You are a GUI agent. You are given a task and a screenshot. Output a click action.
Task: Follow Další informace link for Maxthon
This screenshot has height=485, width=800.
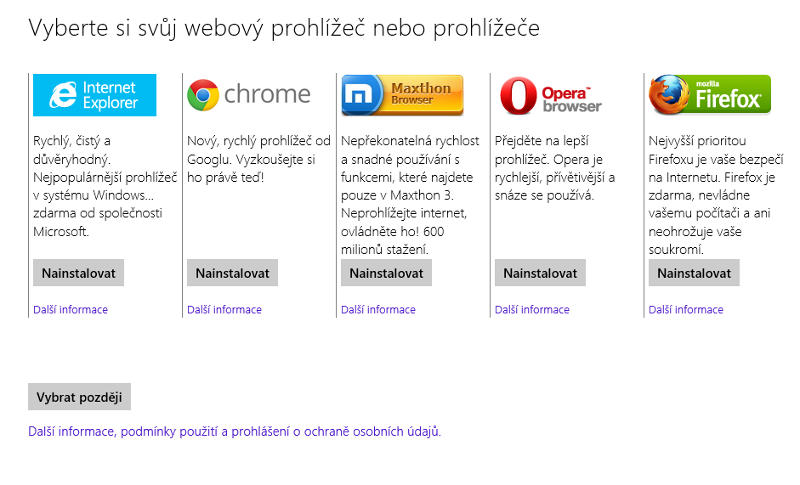pos(378,310)
